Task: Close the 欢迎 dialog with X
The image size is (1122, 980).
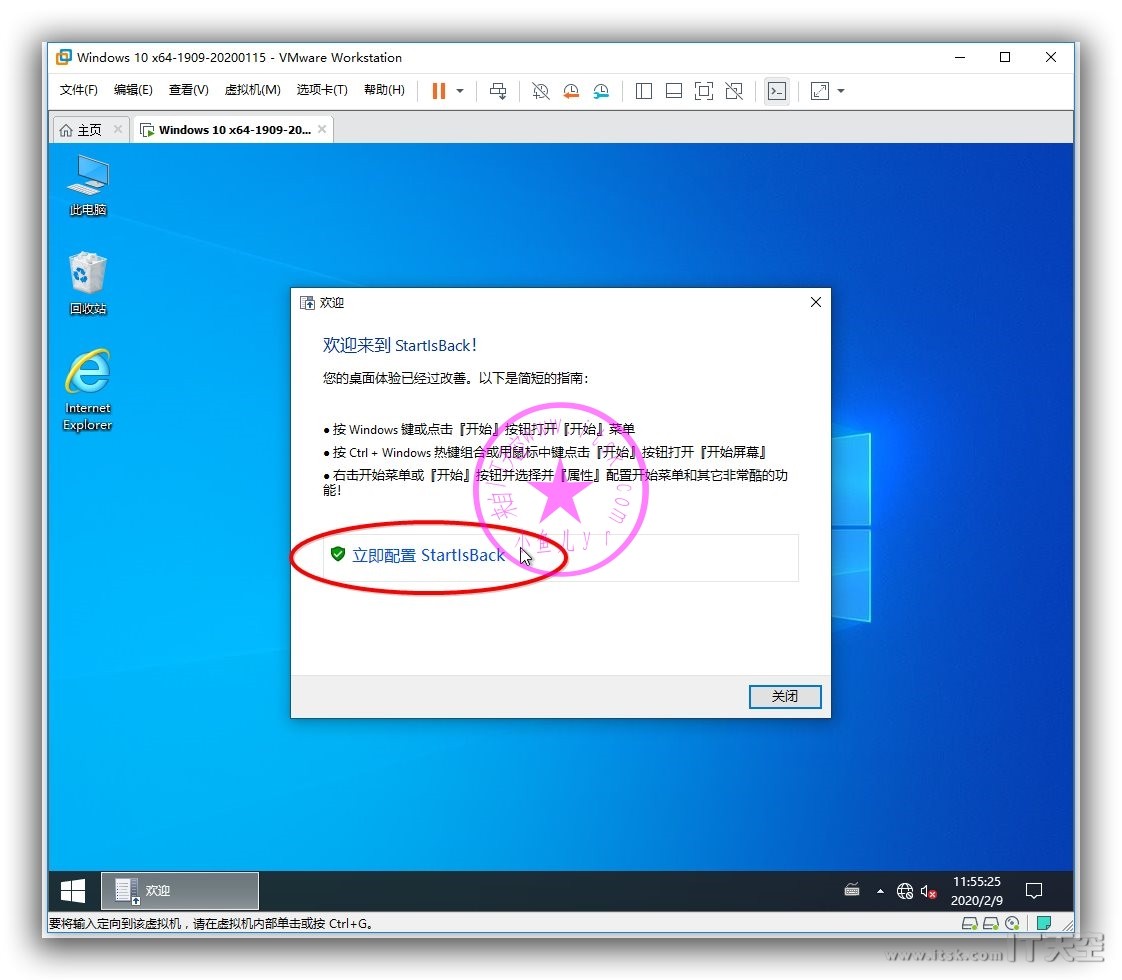Action: 816,303
